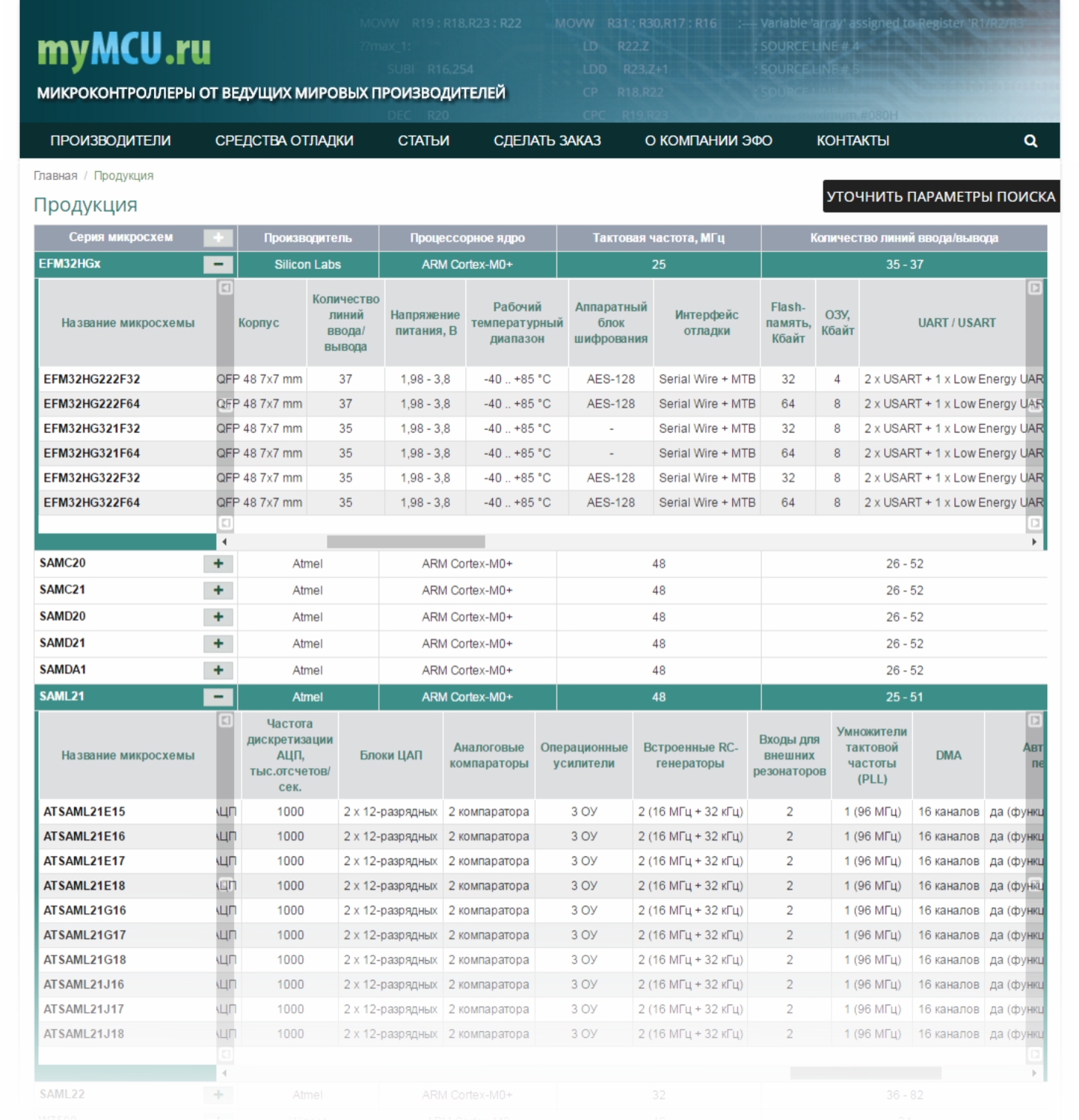
Task: Expand all series with header plus button
Action: (218, 237)
